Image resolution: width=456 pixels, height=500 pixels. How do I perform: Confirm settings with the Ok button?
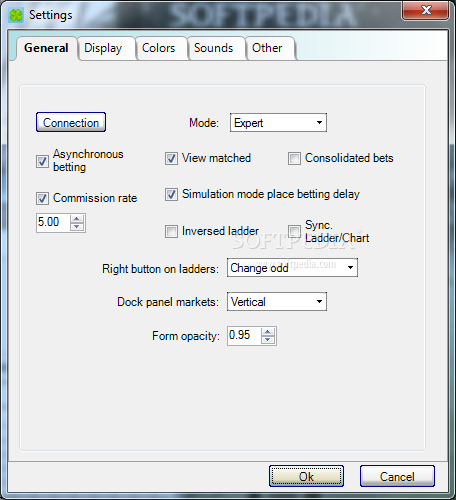click(x=306, y=476)
